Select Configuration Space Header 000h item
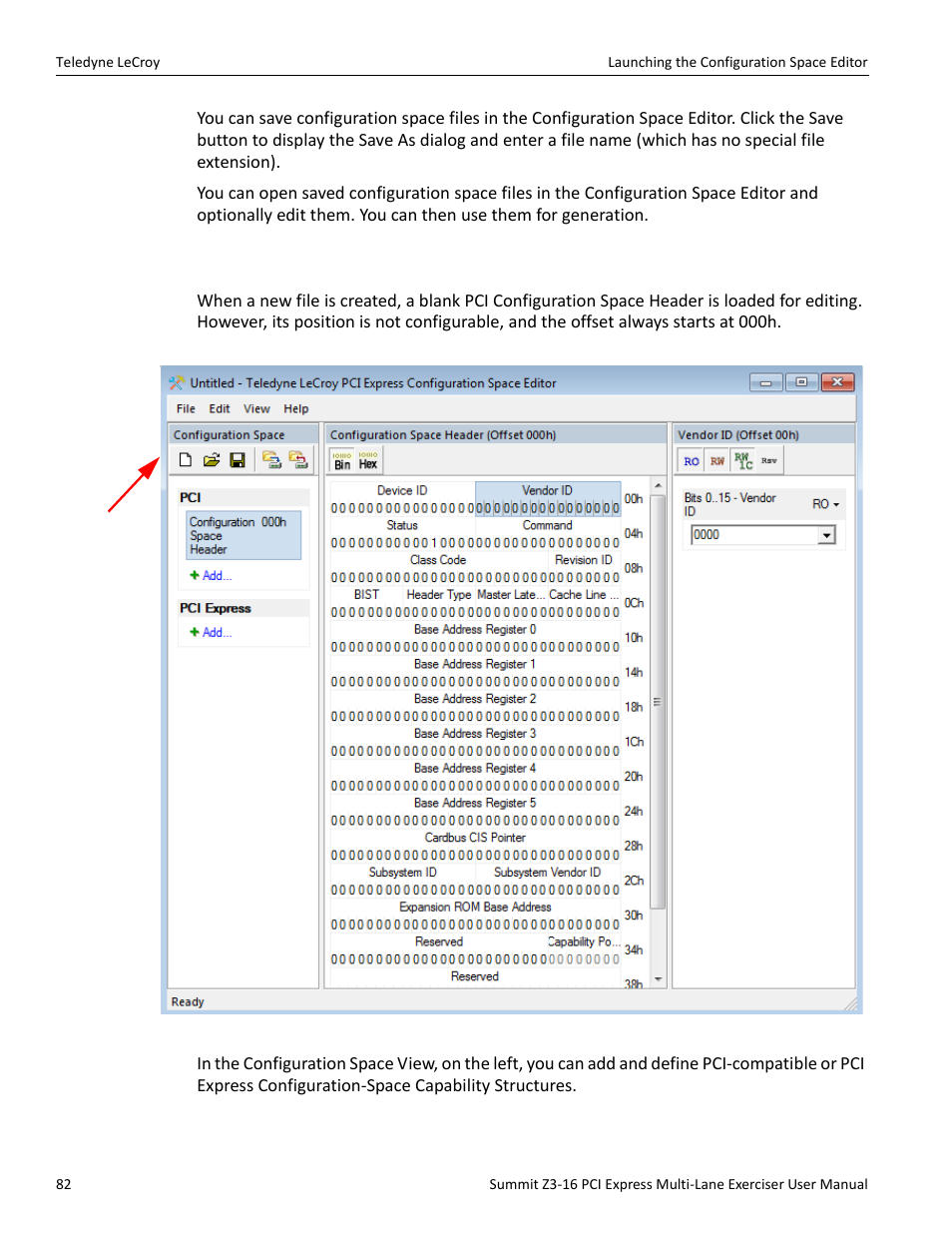Image resolution: width=952 pixels, height=1233 pixels. click(243, 535)
